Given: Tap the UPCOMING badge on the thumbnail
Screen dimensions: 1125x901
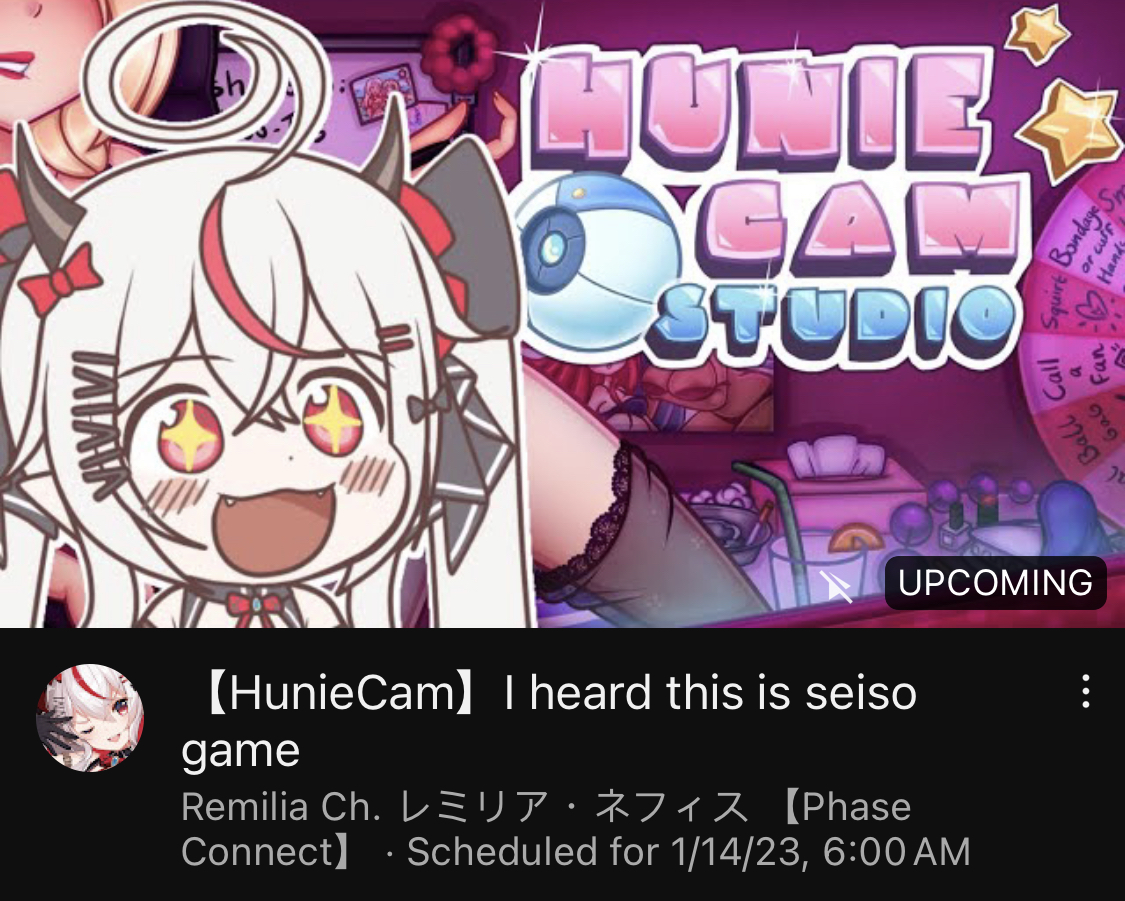Looking at the screenshot, I should 995,582.
